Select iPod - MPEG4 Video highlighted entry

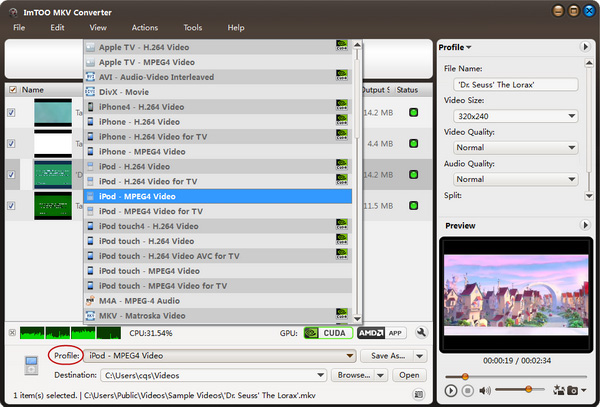point(218,196)
